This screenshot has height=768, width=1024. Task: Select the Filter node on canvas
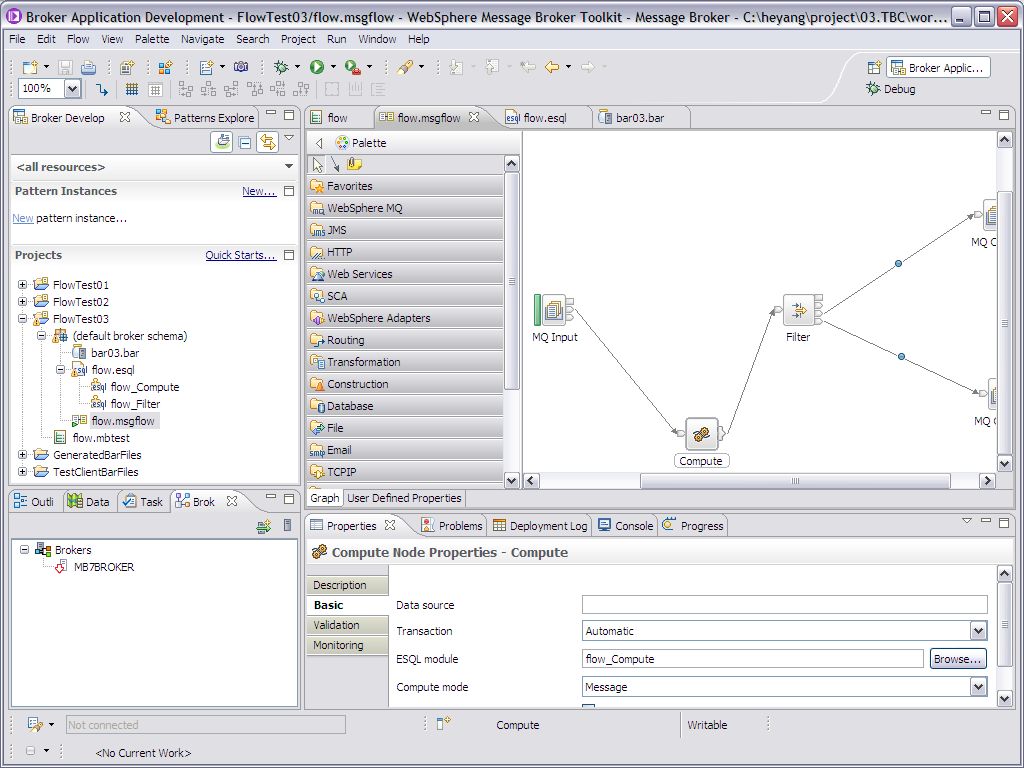(799, 310)
